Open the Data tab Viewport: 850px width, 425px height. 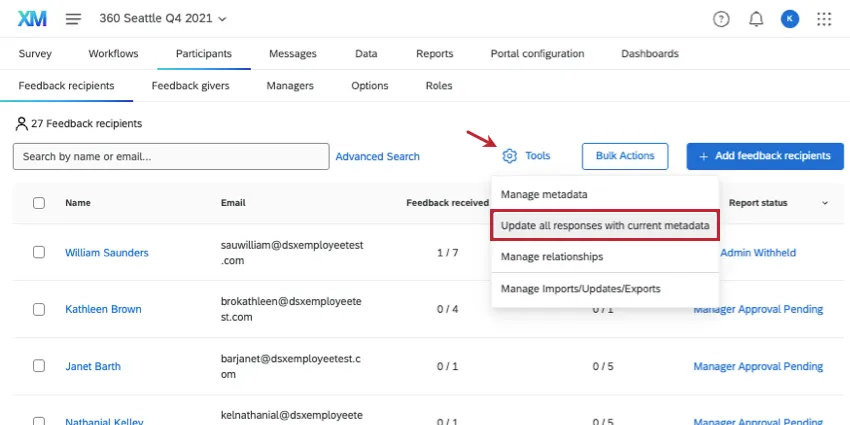366,54
